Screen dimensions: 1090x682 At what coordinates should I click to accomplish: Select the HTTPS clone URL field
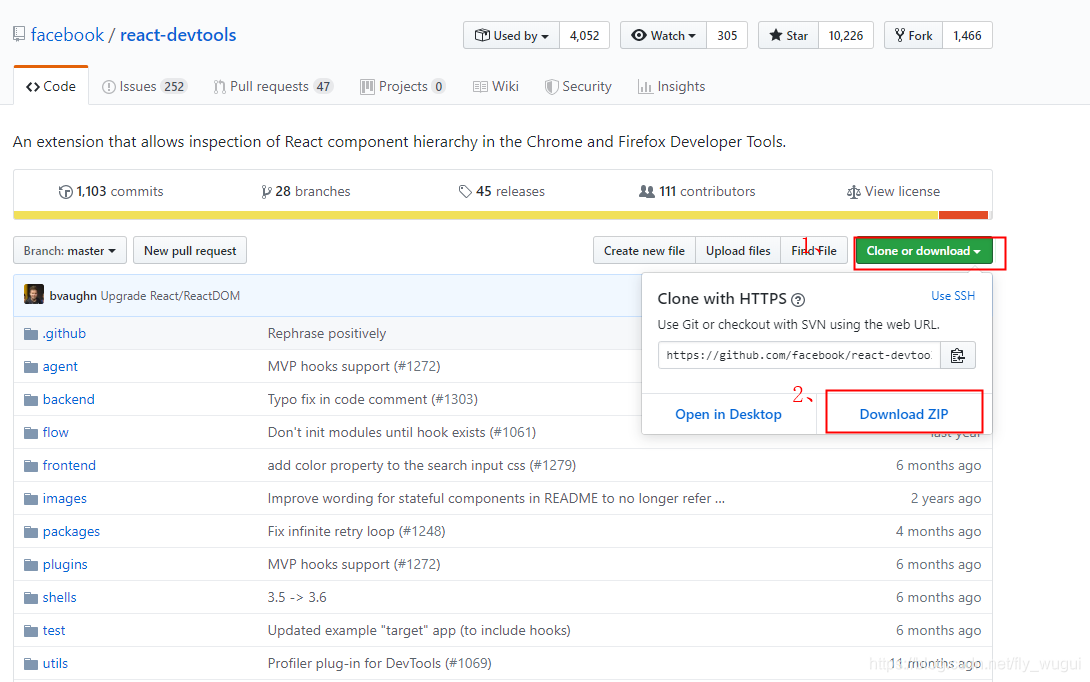click(x=799, y=355)
